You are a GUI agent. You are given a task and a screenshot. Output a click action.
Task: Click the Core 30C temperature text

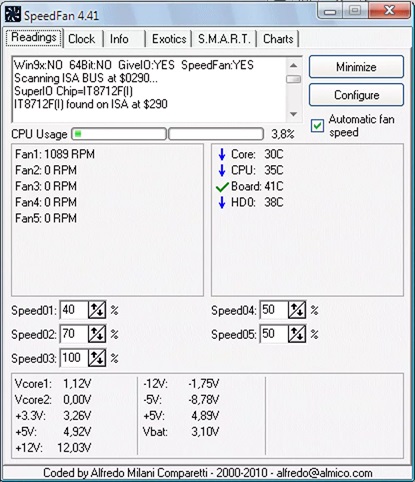(257, 154)
